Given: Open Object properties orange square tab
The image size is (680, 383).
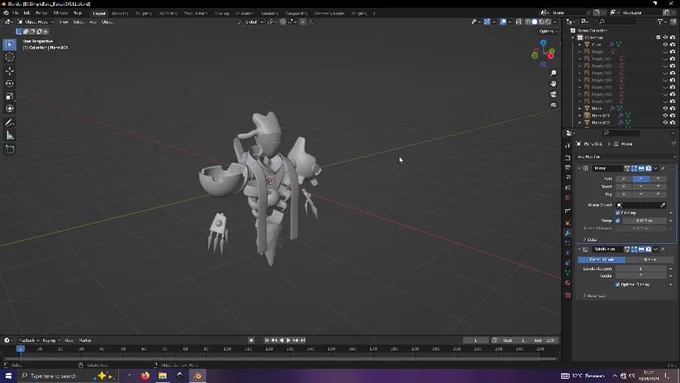Looking at the screenshot, I should click(x=568, y=223).
